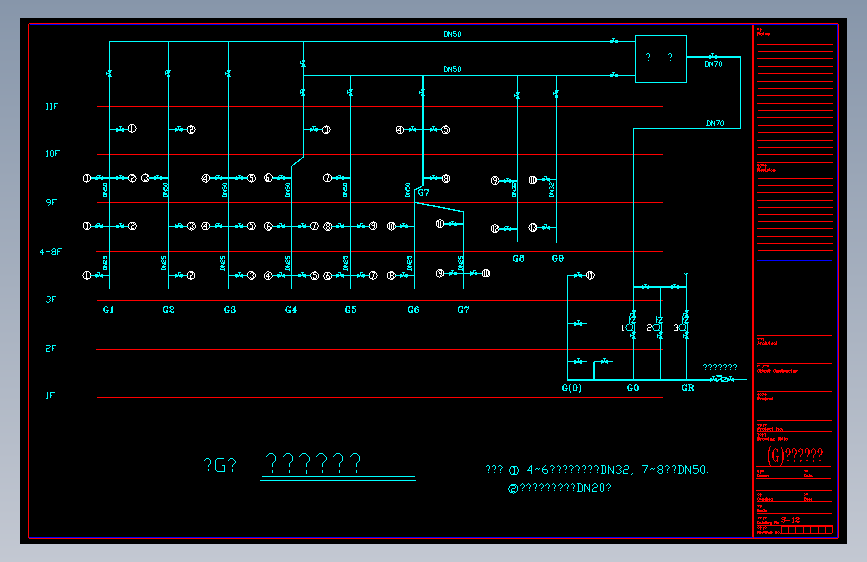867x562 pixels.
Task: Select the 4-8F floor level label
Action: (51, 252)
